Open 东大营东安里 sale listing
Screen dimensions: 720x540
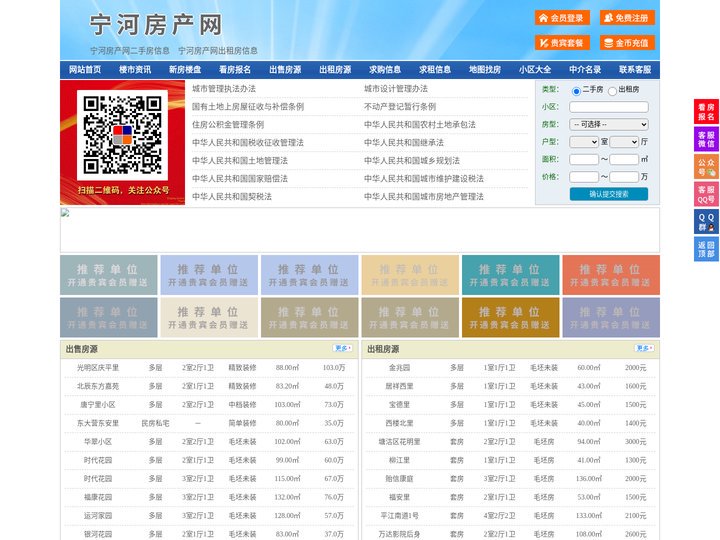pos(98,423)
